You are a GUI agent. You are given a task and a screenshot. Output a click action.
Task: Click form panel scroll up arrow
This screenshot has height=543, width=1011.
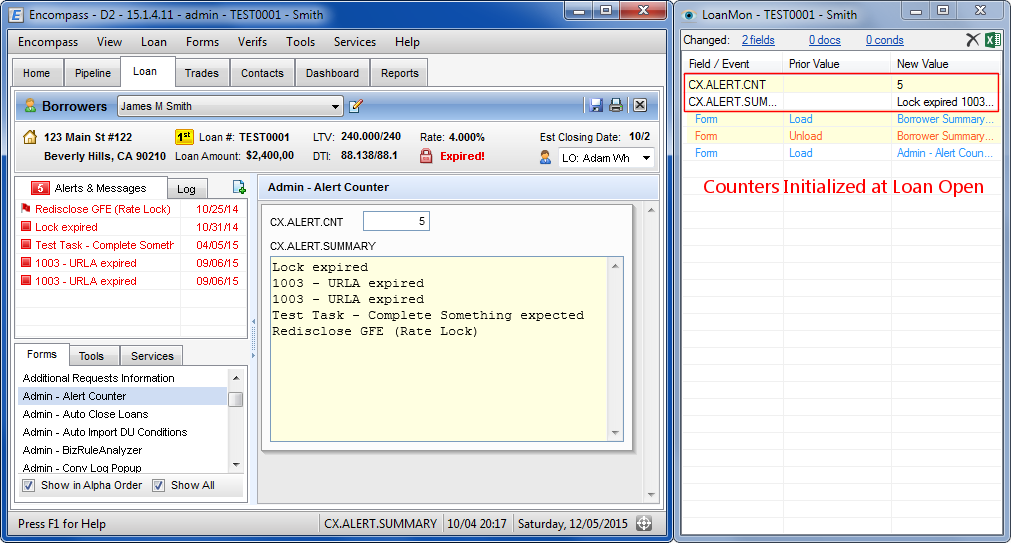point(651,210)
